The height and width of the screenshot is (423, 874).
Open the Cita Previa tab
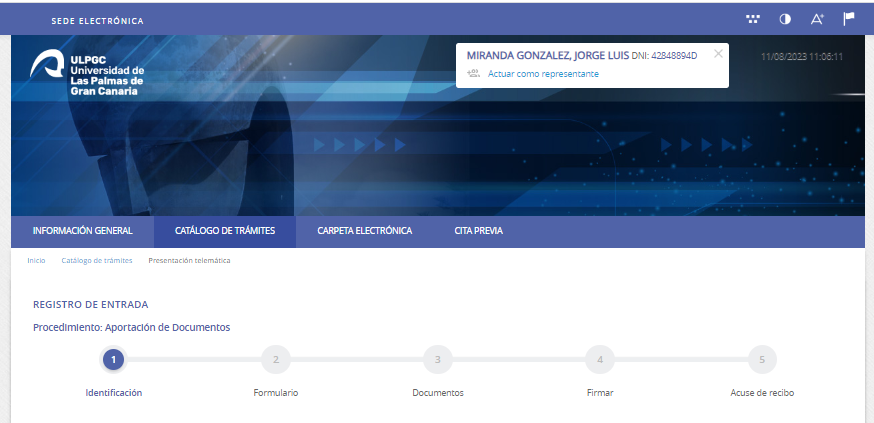tap(478, 231)
